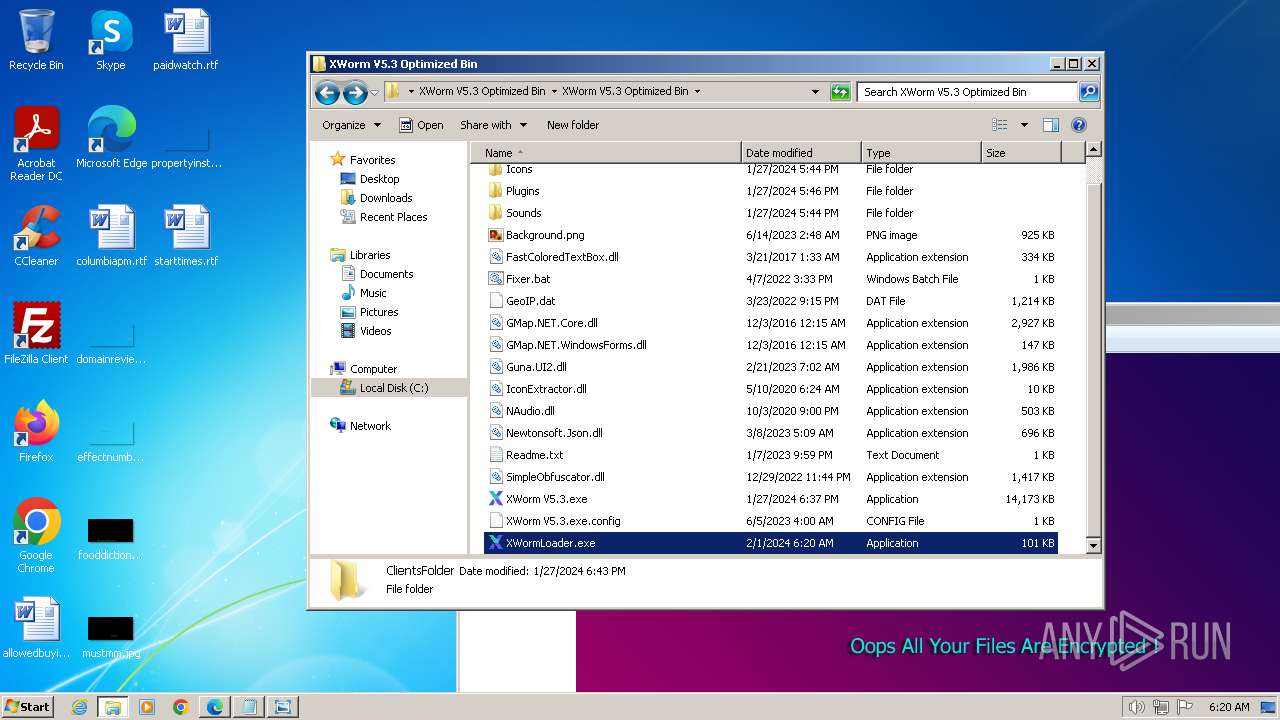Viewport: 1280px width, 720px height.
Task: Select the Firefox desktop shortcut
Action: pos(36,431)
